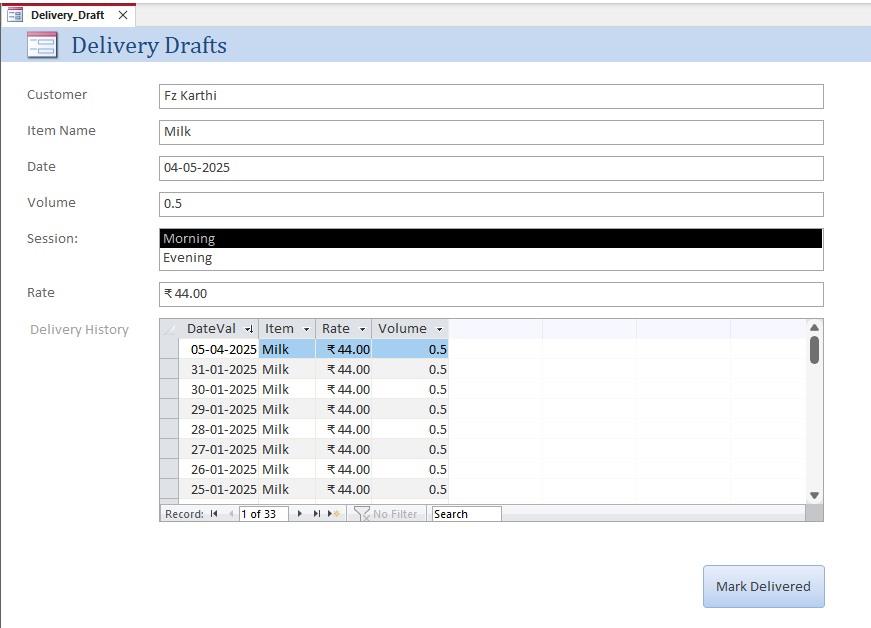Viewport: 871px width, 628px height.
Task: Click the Delivery History label
Action: [x=79, y=330]
